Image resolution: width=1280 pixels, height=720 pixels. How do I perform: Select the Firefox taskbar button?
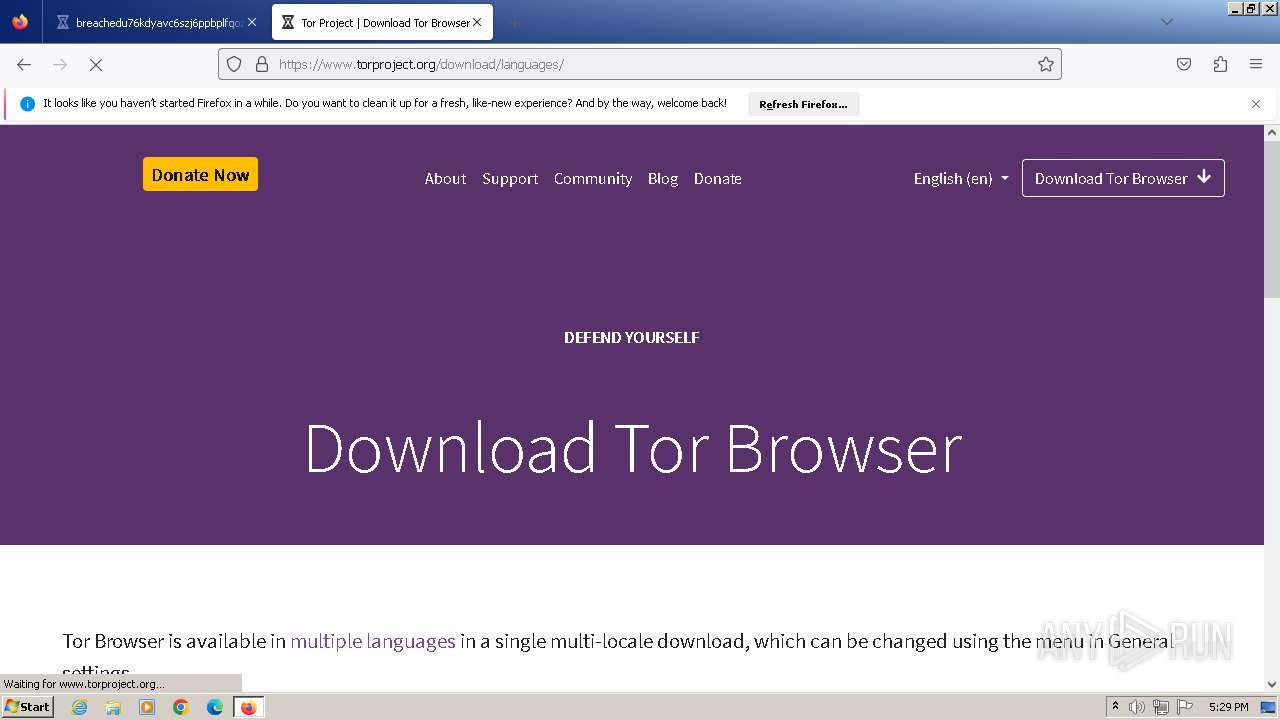[248, 707]
